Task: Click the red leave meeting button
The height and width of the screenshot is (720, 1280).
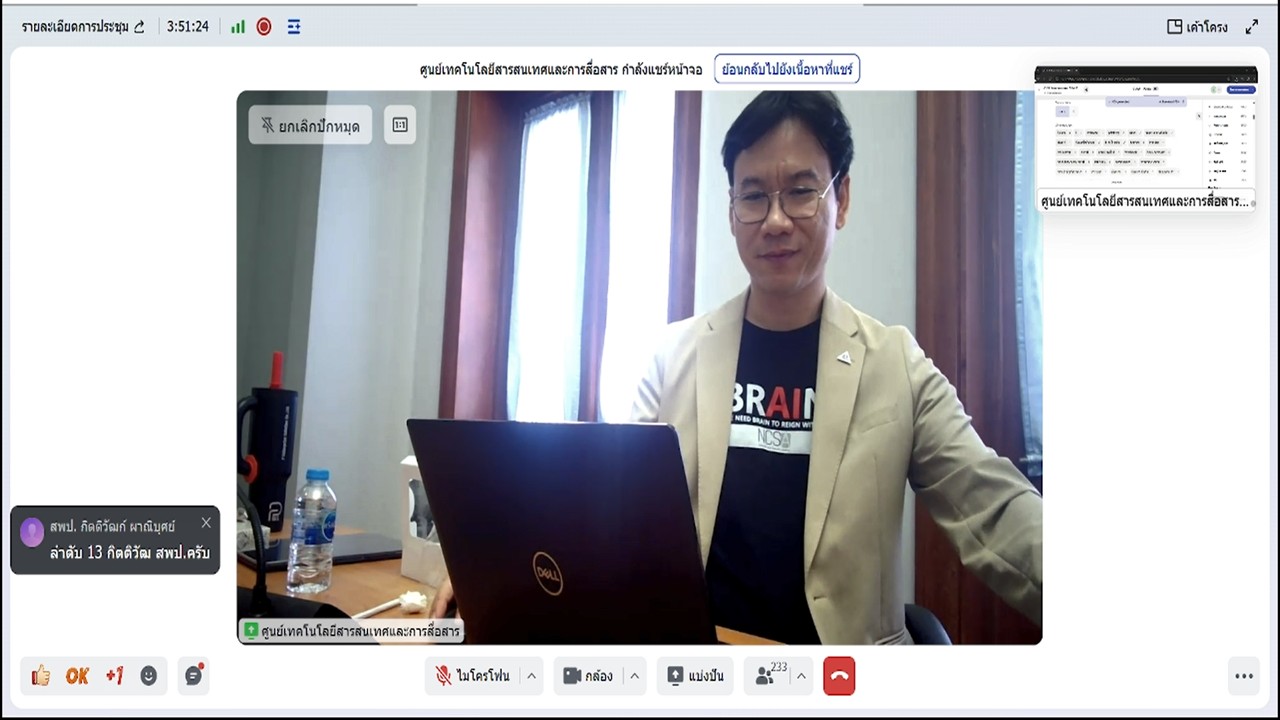Action: pos(839,676)
